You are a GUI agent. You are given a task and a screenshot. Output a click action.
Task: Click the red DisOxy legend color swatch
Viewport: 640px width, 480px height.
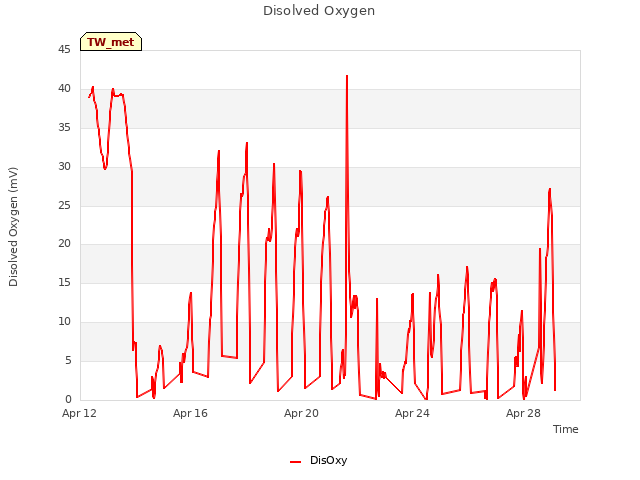pos(296,462)
